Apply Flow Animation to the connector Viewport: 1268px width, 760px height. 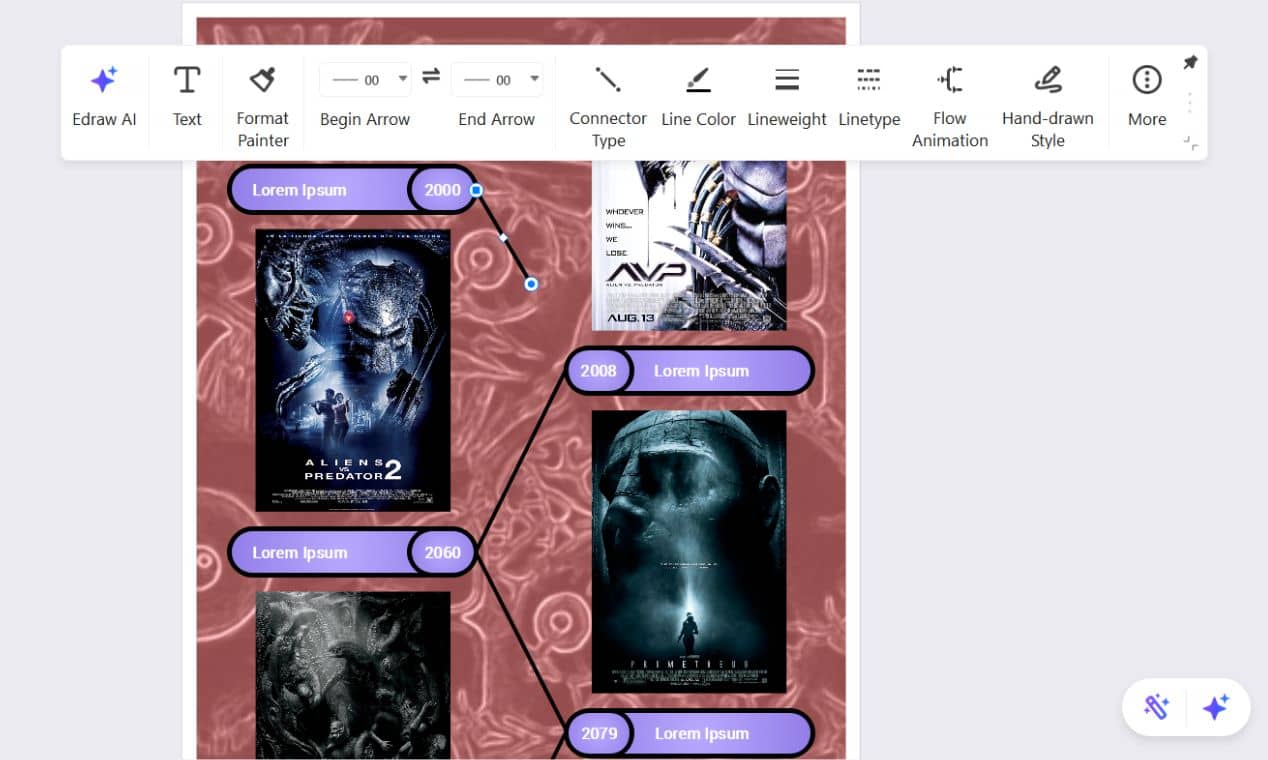(x=950, y=104)
